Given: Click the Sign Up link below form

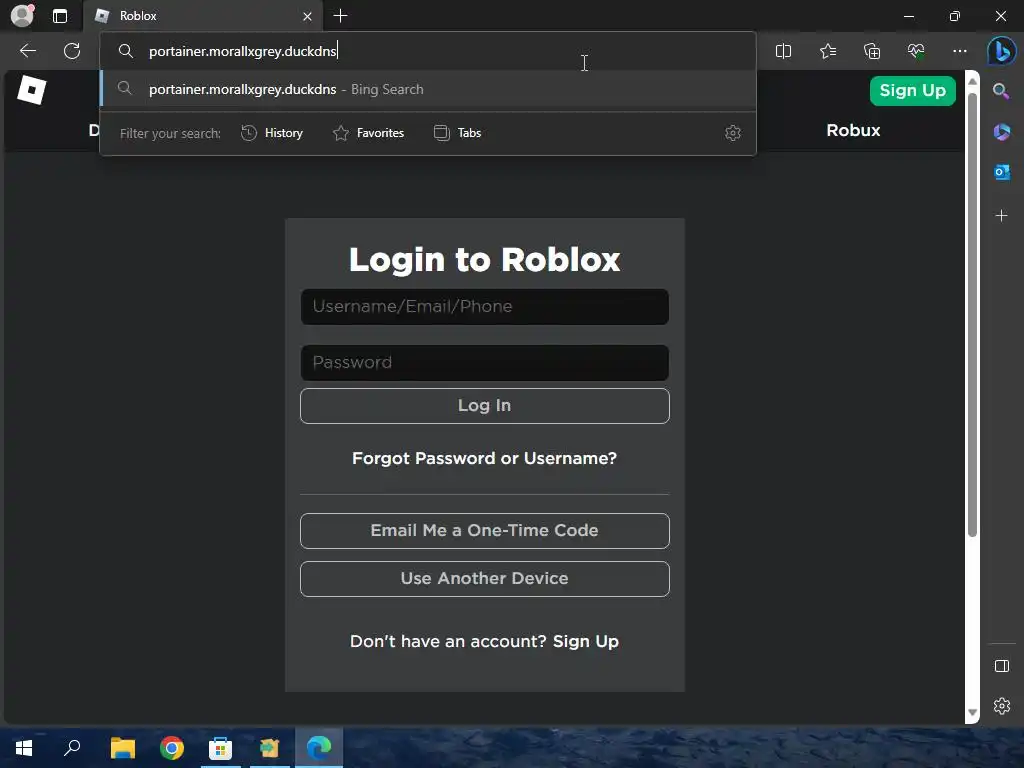Looking at the screenshot, I should coord(585,641).
